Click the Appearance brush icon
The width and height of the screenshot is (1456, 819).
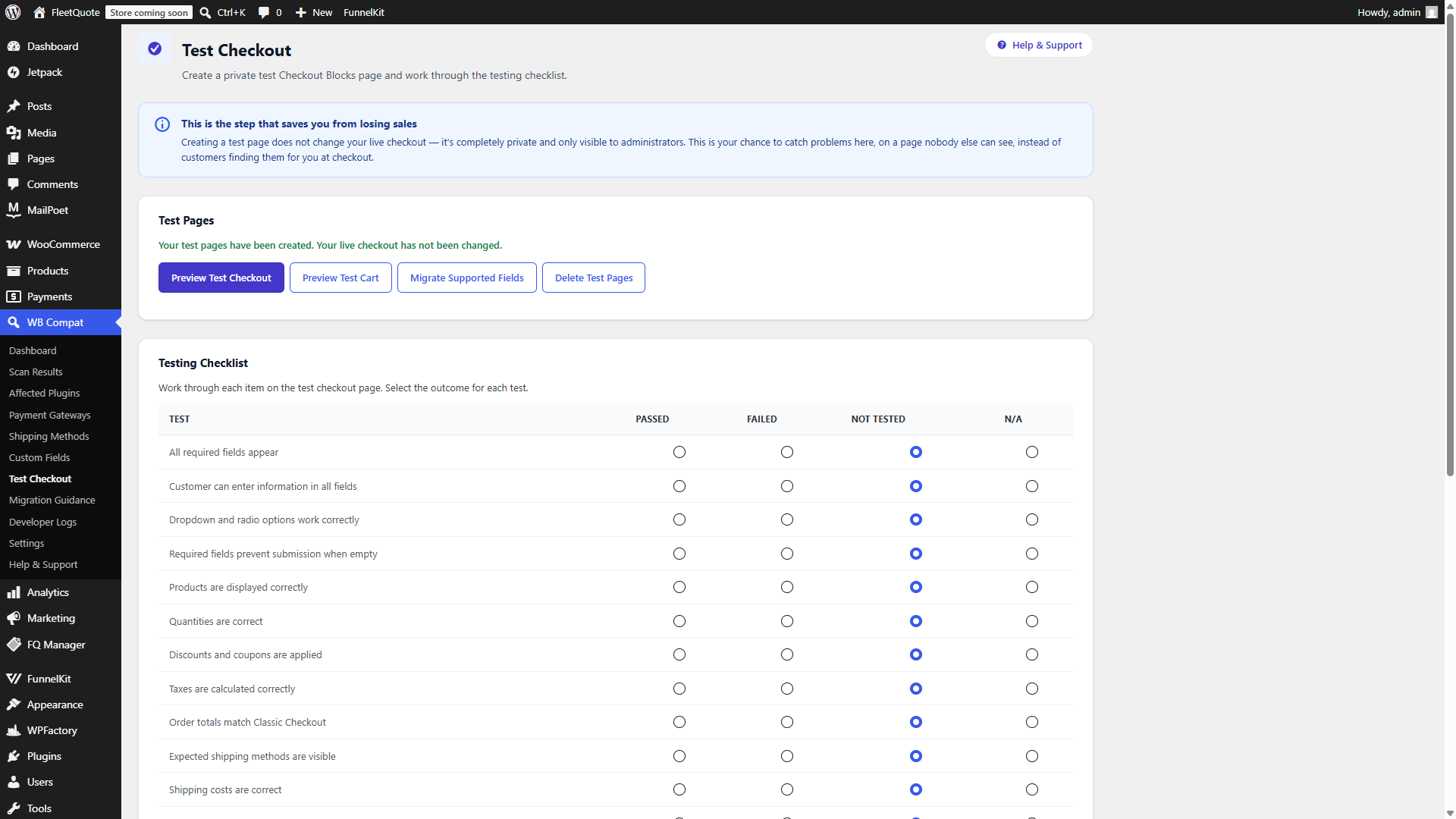pos(14,704)
